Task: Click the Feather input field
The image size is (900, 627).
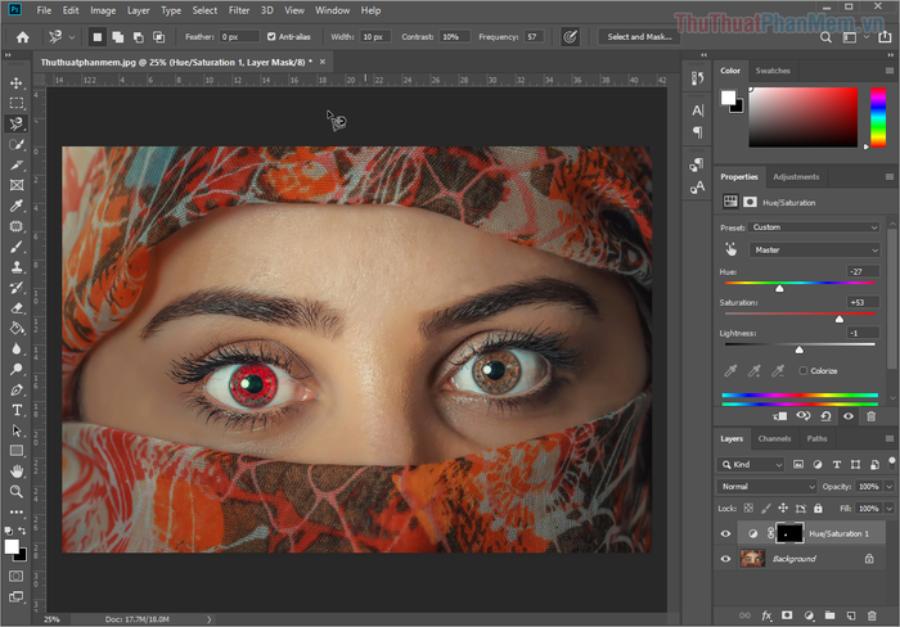Action: click(x=238, y=37)
